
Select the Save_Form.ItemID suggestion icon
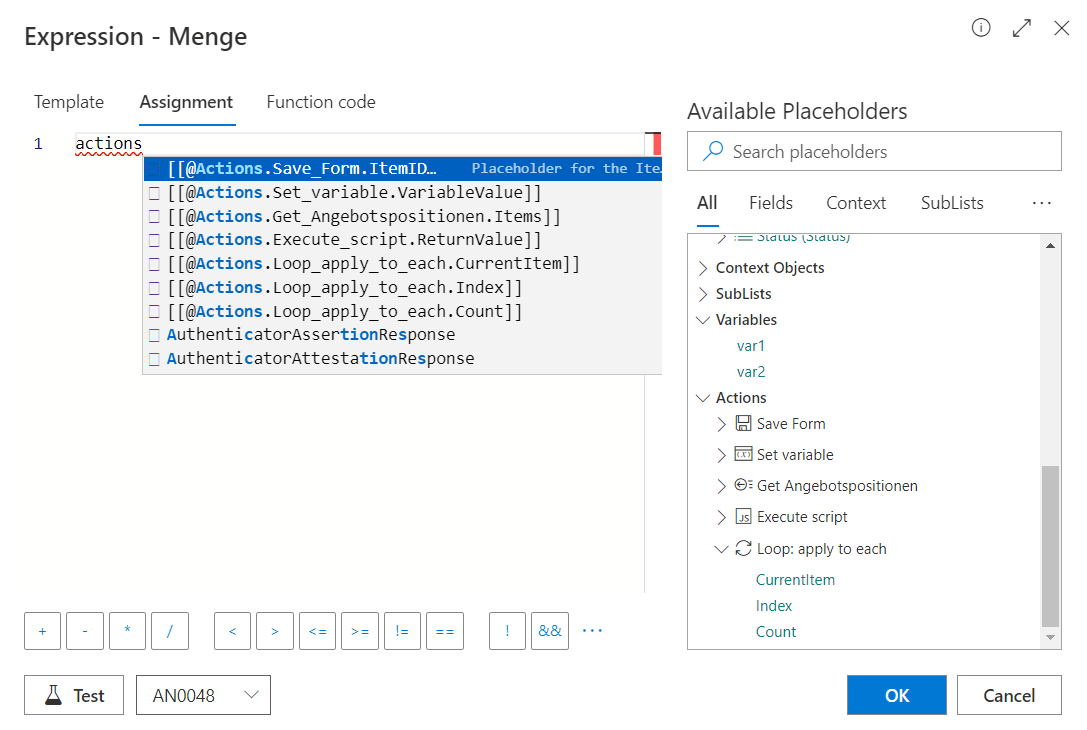pos(155,168)
